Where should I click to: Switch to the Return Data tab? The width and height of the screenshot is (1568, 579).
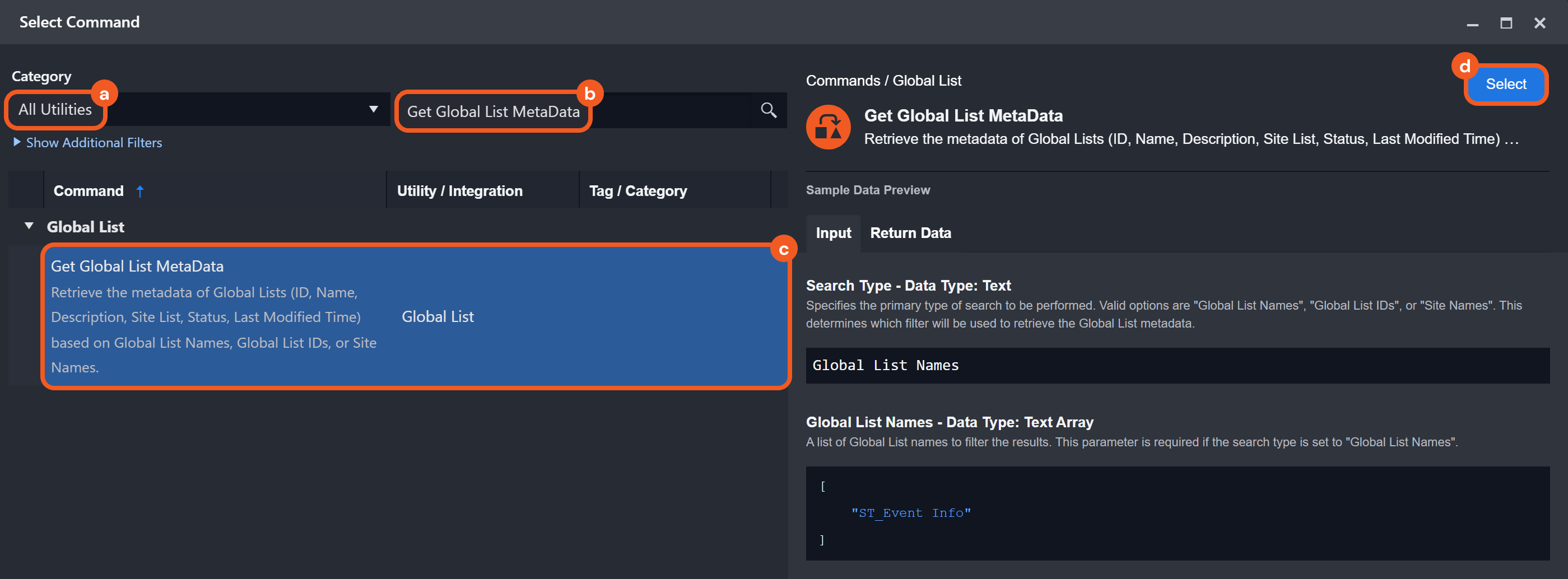coord(910,233)
